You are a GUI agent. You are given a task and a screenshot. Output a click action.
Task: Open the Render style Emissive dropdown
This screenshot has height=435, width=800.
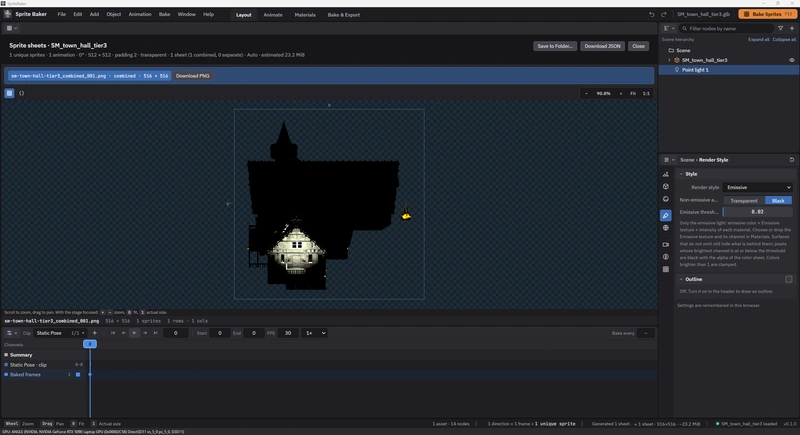pyautogui.click(x=758, y=187)
